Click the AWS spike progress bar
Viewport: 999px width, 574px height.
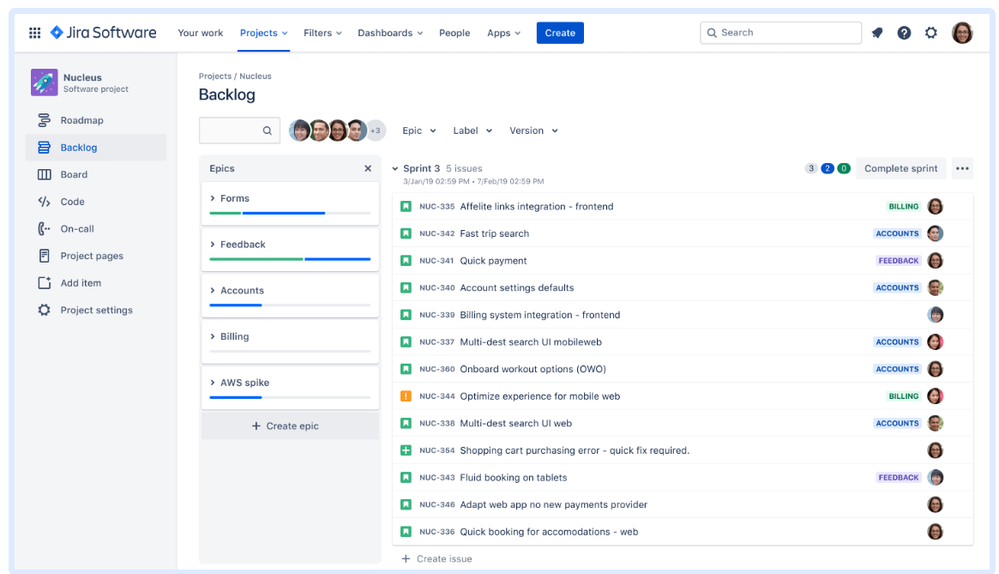click(290, 397)
